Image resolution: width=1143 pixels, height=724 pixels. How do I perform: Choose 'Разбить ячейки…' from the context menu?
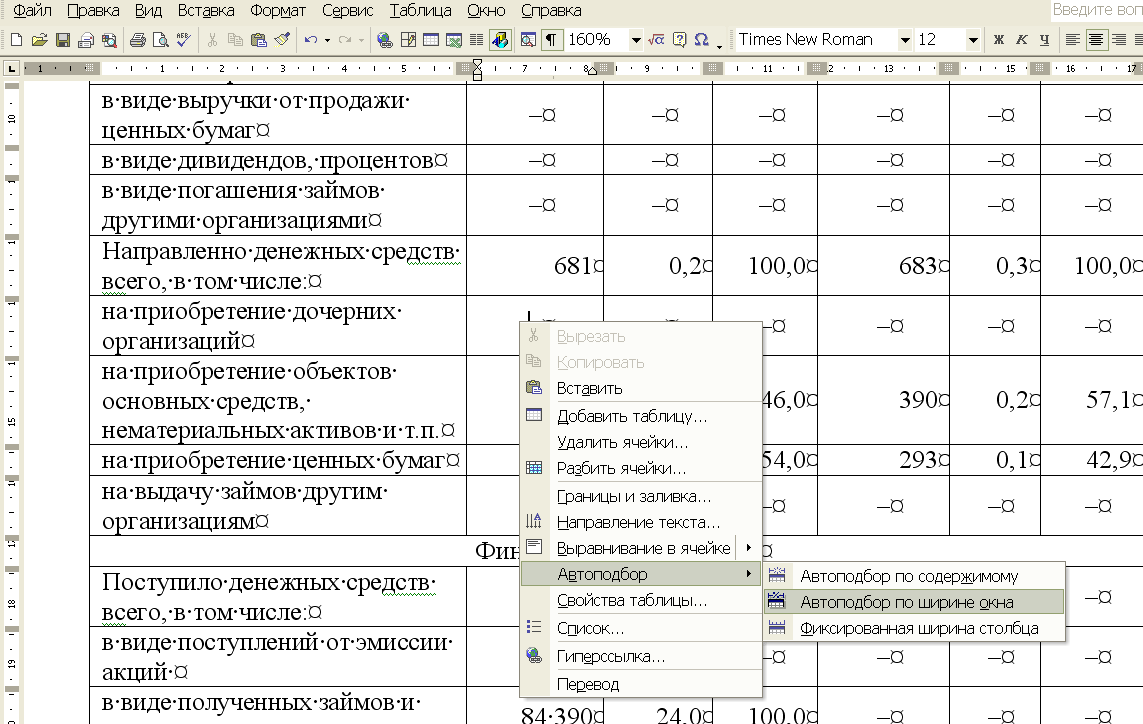(x=641, y=469)
